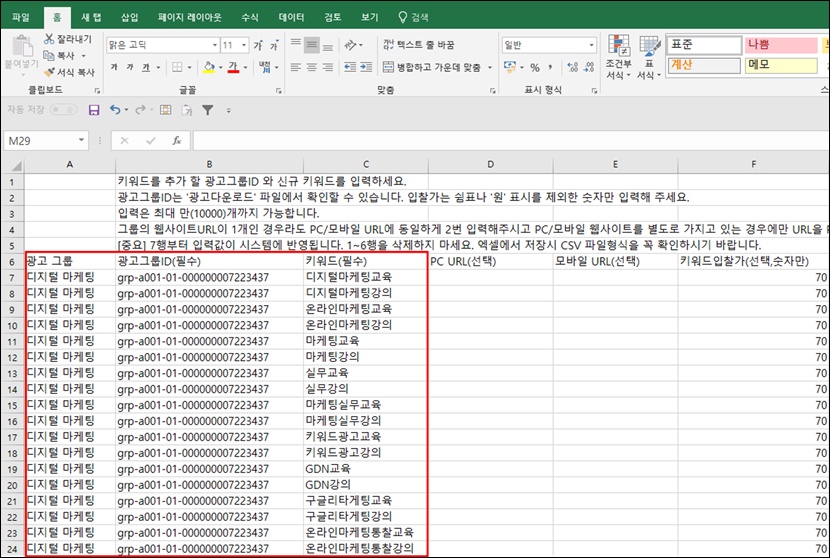Screen dimensions: 830x558
Task: Click the cell borders icon
Action: 177,67
